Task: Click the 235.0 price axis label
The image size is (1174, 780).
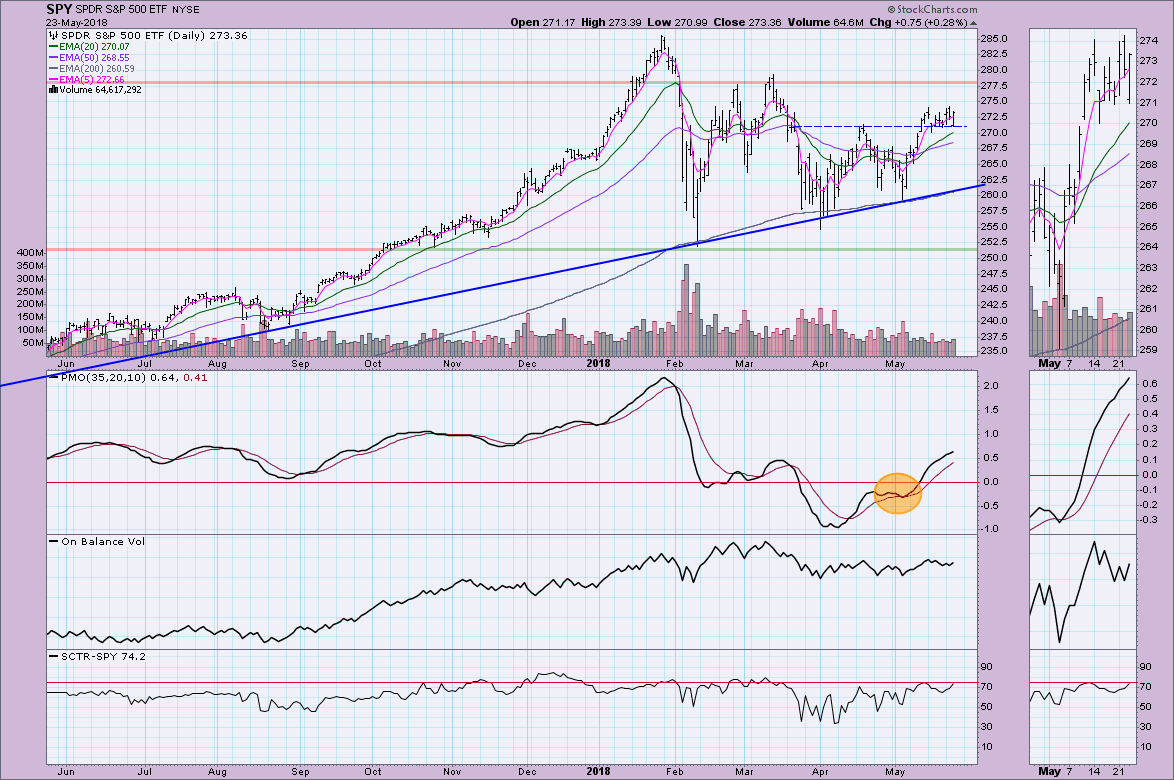Action: [x=993, y=351]
